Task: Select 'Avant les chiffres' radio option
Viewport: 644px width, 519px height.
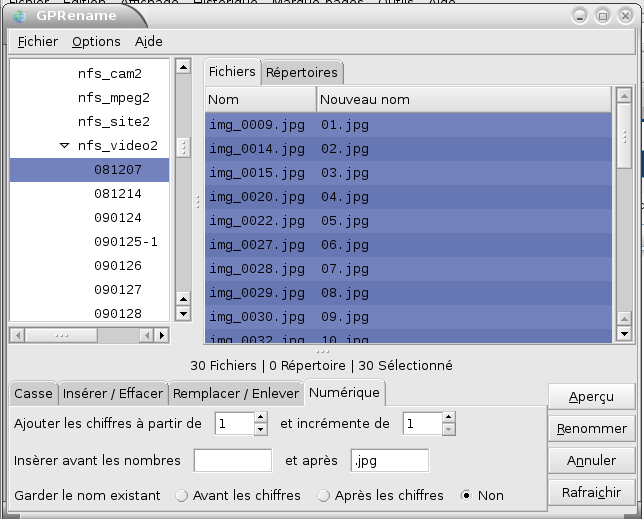Action: pos(182,495)
